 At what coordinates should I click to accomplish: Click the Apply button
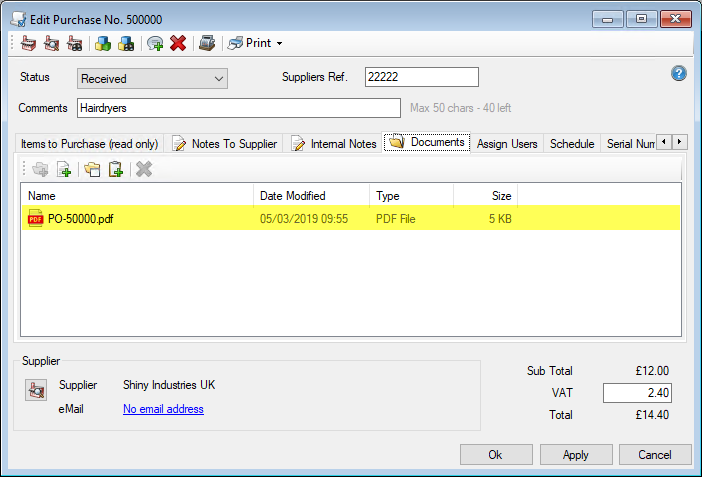click(x=576, y=454)
